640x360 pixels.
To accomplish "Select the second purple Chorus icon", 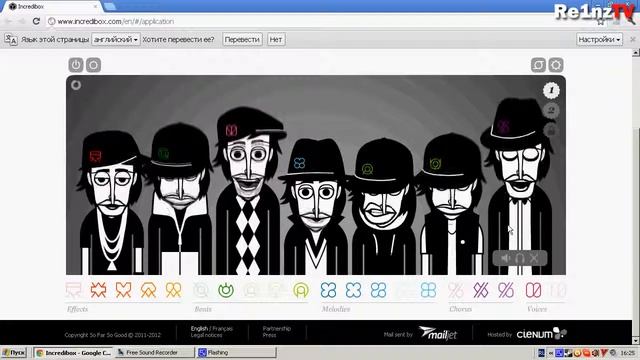I will 481,290.
